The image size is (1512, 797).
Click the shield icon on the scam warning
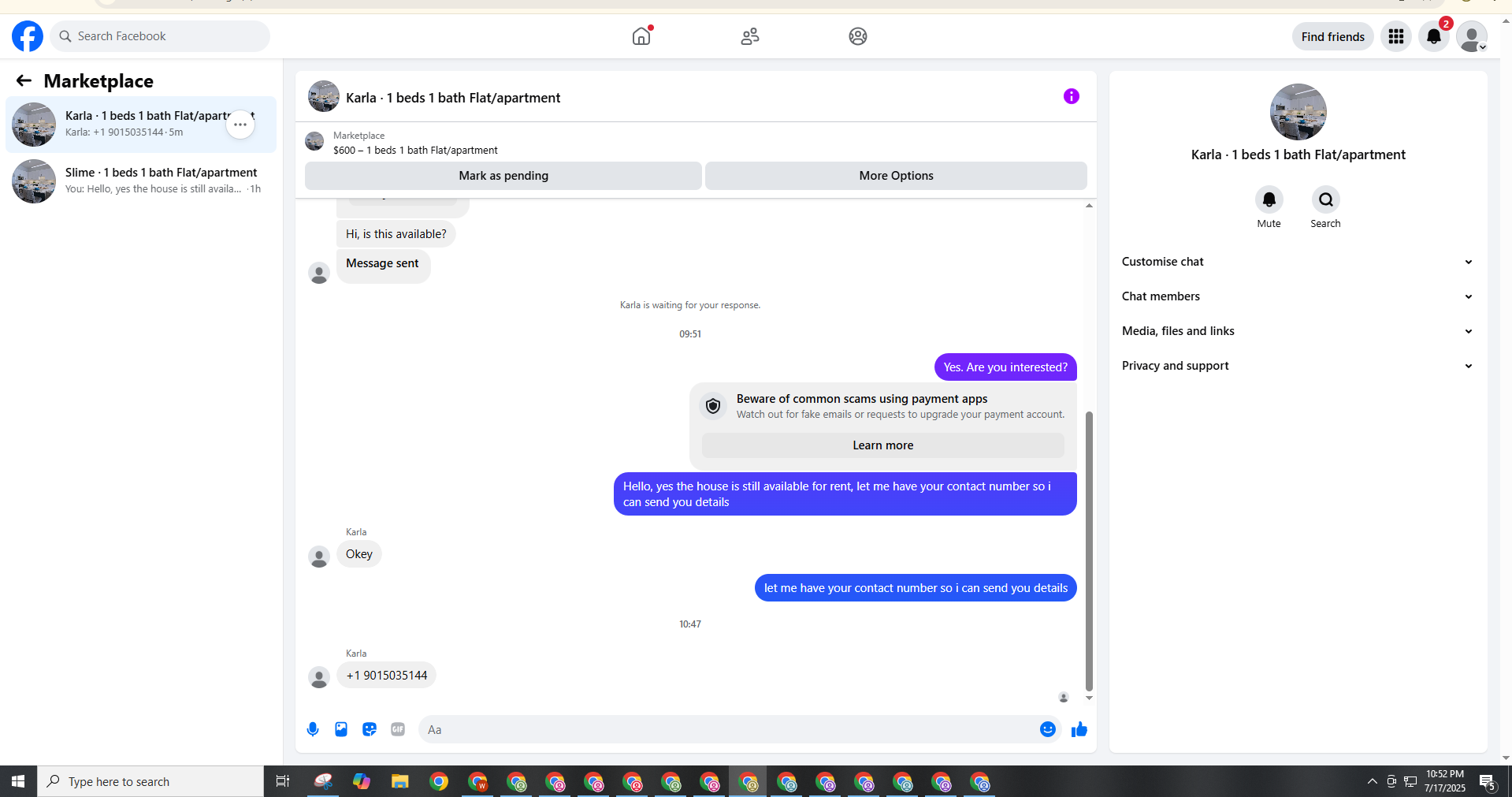click(x=713, y=406)
